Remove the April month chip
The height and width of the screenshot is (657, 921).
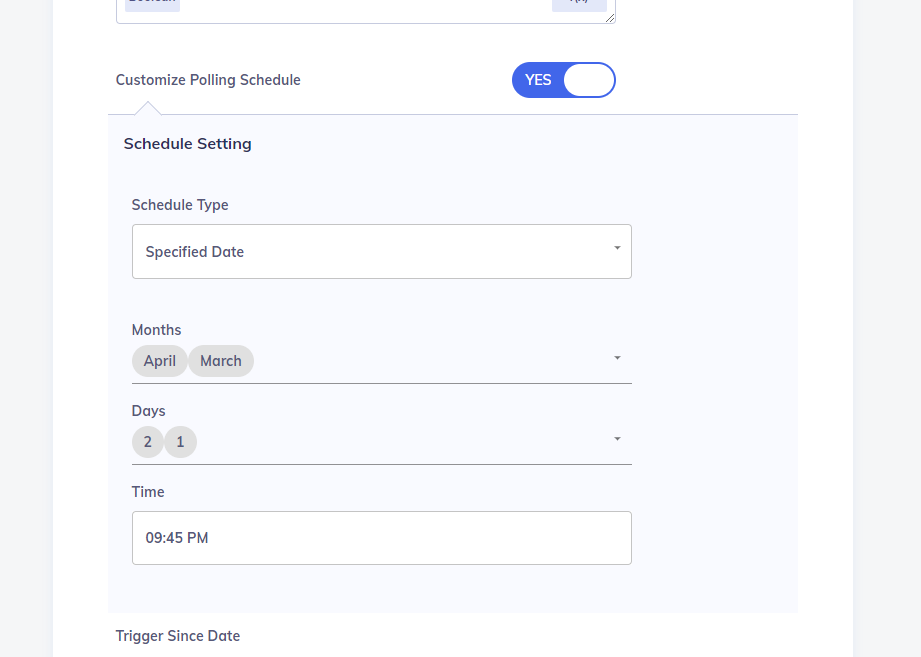(159, 361)
